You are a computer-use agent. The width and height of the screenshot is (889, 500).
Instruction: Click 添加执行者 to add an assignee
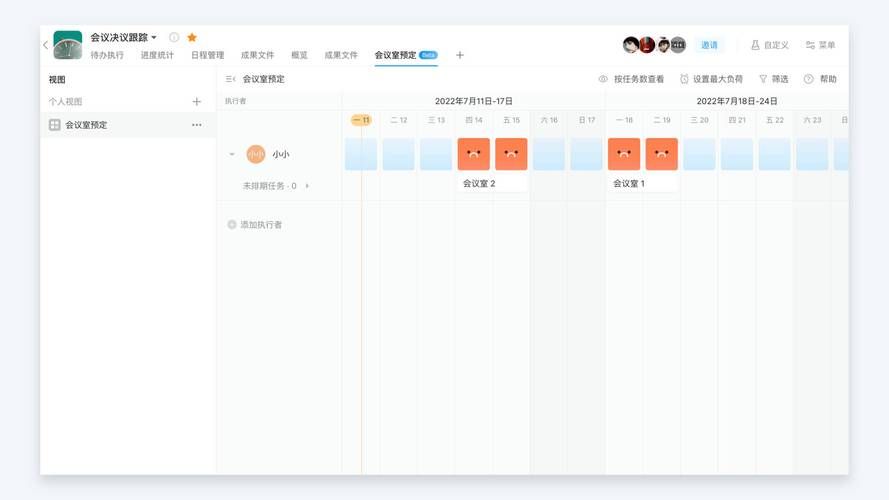click(255, 224)
